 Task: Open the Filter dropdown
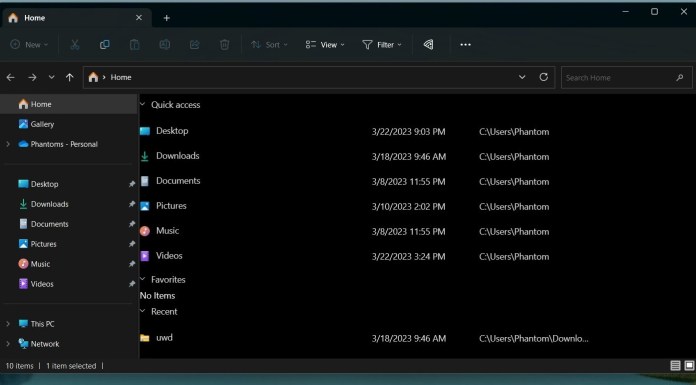coord(382,44)
